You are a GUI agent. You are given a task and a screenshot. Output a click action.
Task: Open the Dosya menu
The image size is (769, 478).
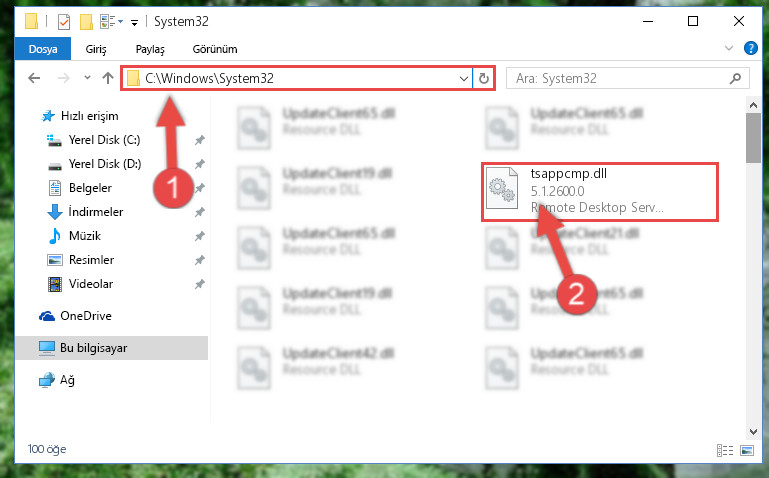tap(43, 49)
